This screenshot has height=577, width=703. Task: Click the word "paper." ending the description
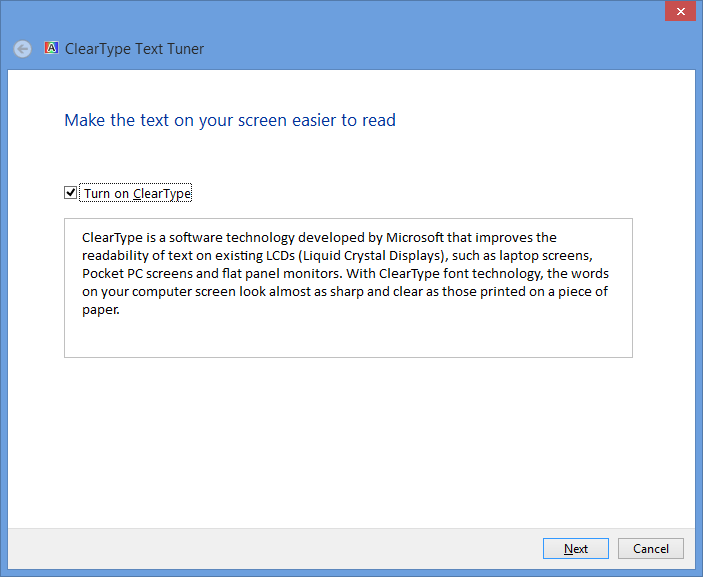[x=101, y=309]
